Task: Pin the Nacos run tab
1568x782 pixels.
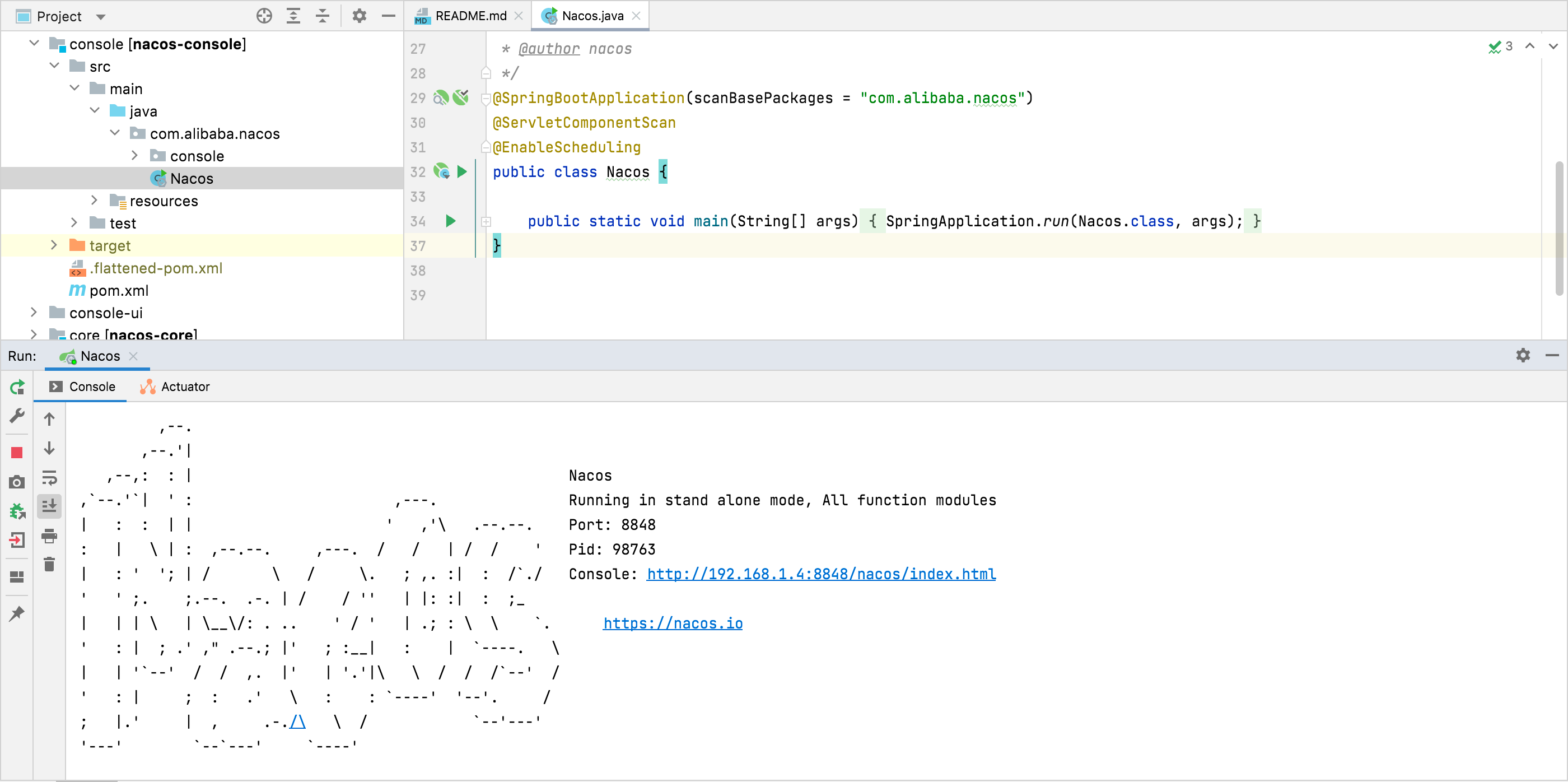Action: tap(17, 613)
